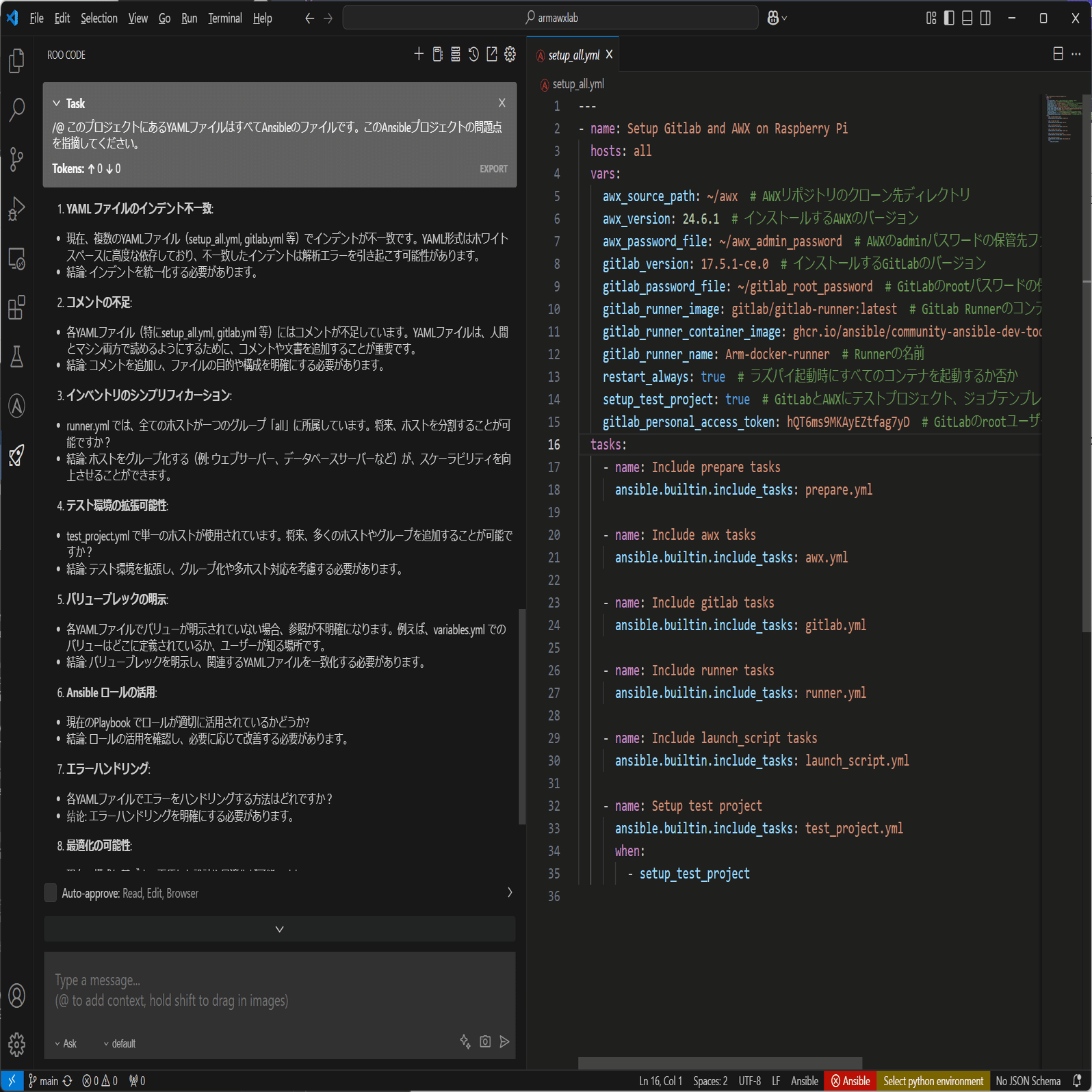Change the UTF-8 encoding
Image resolution: width=1092 pixels, height=1092 pixels.
pyautogui.click(x=750, y=1081)
